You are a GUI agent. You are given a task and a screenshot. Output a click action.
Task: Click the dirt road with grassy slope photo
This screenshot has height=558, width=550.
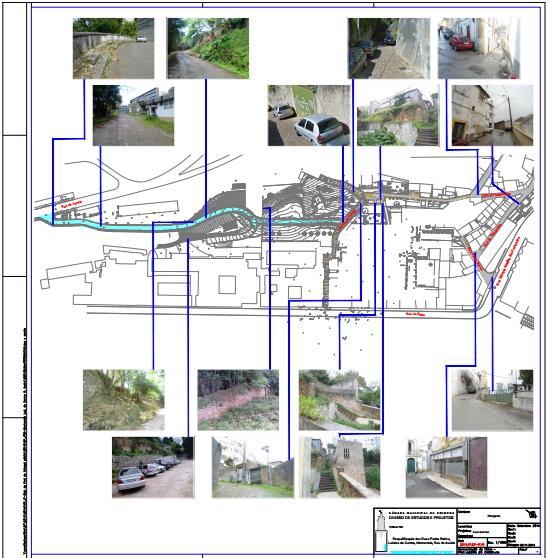pyautogui.click(x=208, y=48)
